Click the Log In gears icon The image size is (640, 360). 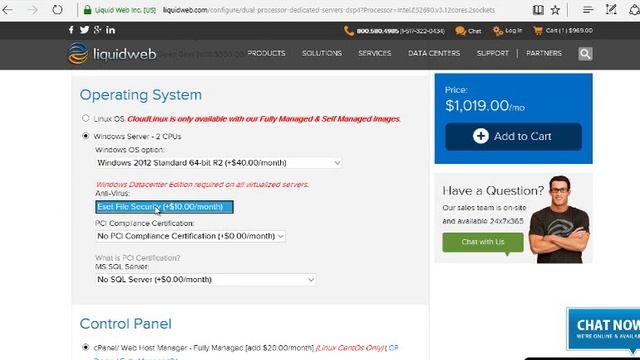[498, 31]
